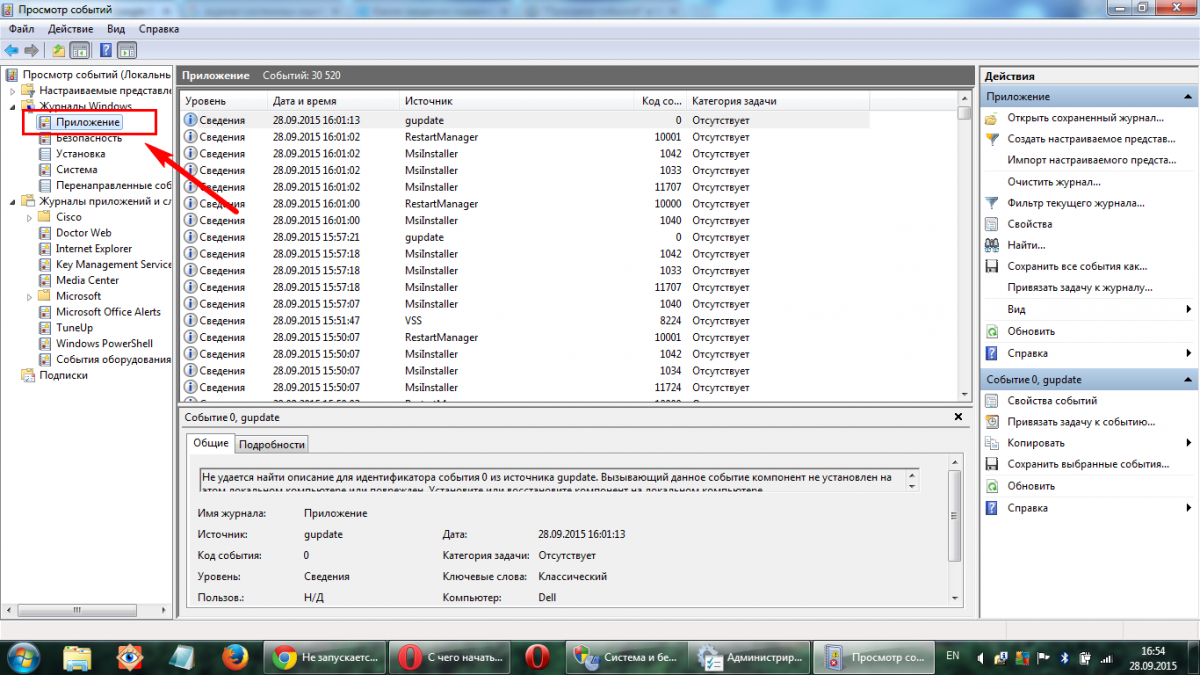Select the Windows PowerShell log
The image size is (1200, 675).
[104, 344]
